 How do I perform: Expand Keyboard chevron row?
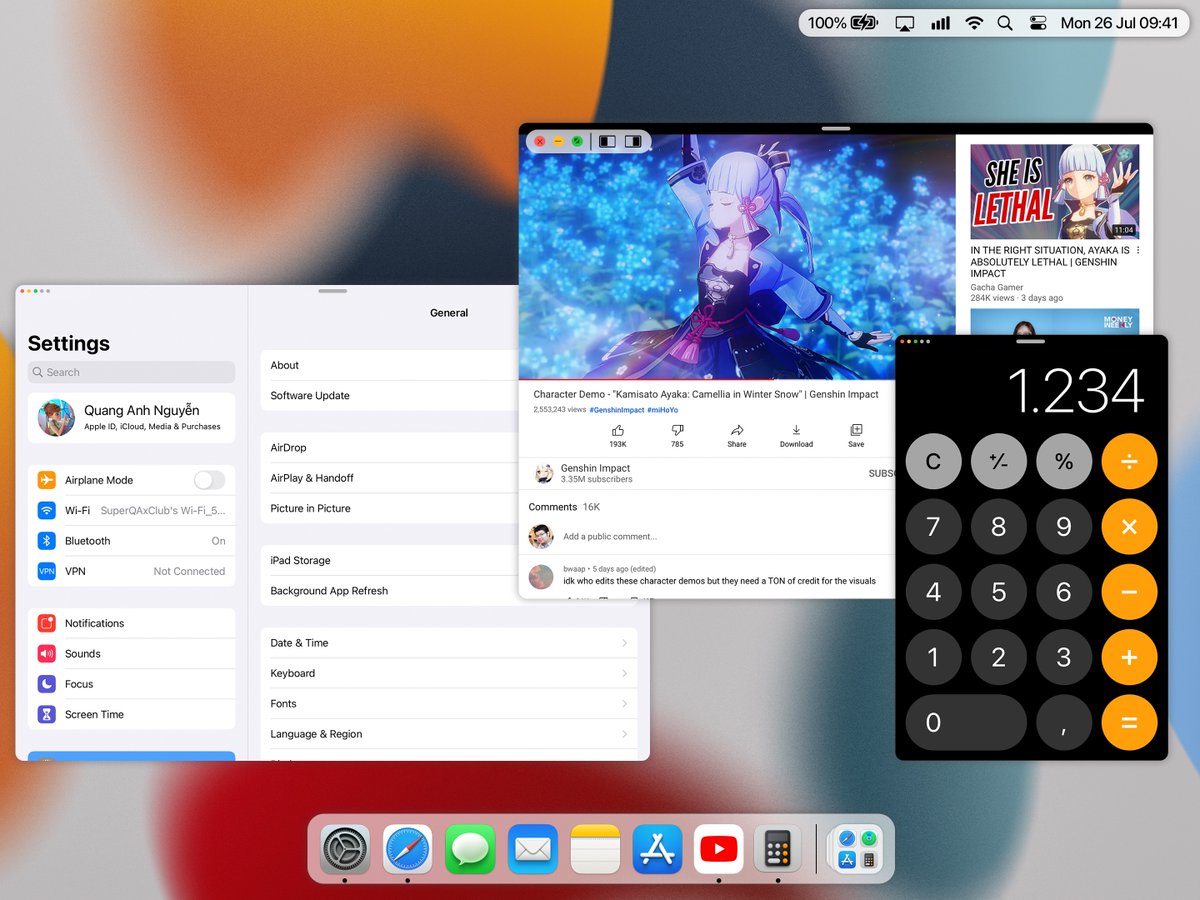click(x=449, y=673)
